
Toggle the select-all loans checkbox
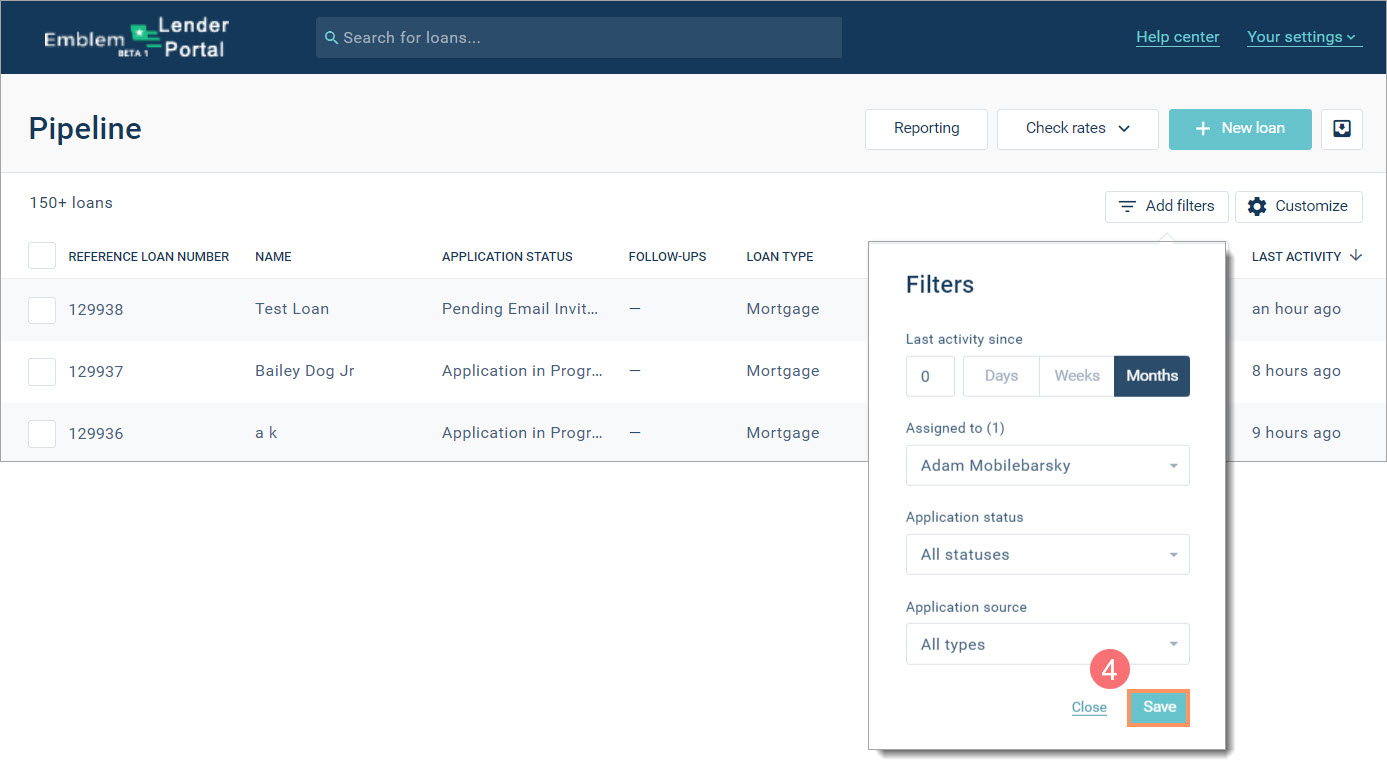[x=42, y=256]
